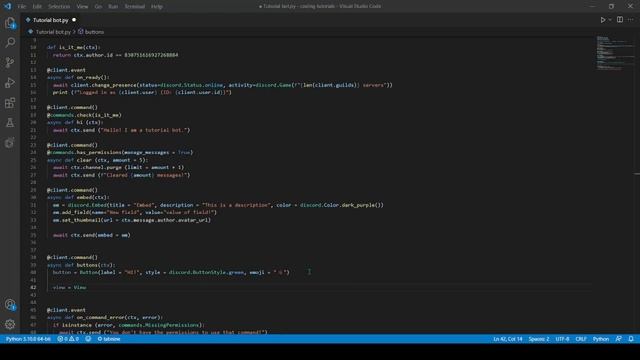Click the tabnine status bar item
The image size is (640, 360).
(x=109, y=339)
